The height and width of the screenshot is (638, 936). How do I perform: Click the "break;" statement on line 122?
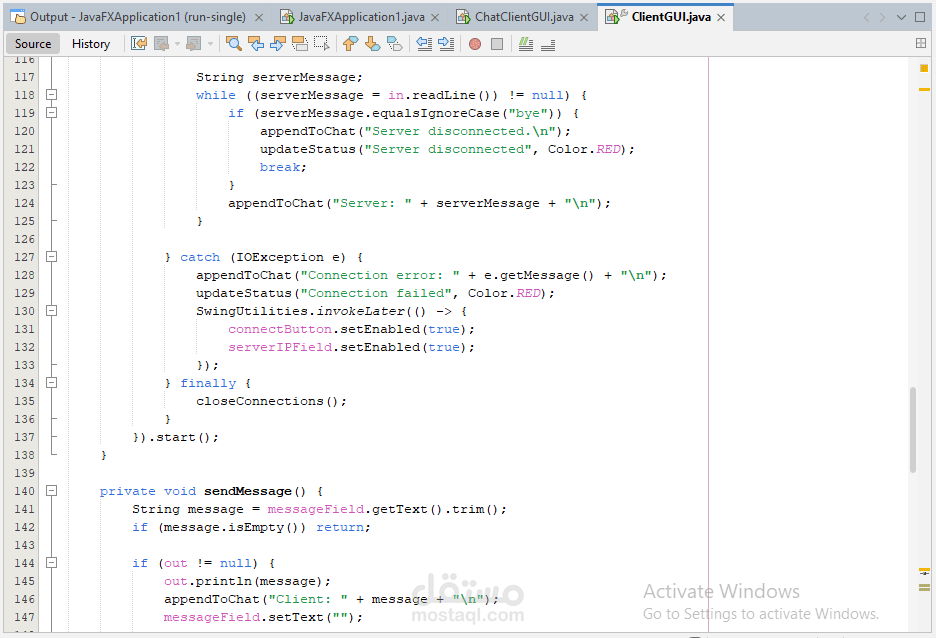[283, 167]
